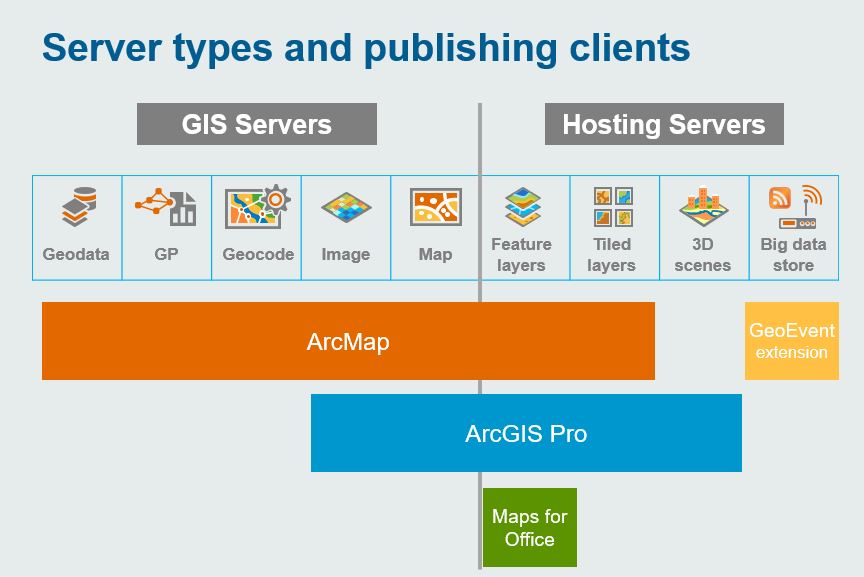Click the Big data store router icon

[795, 207]
